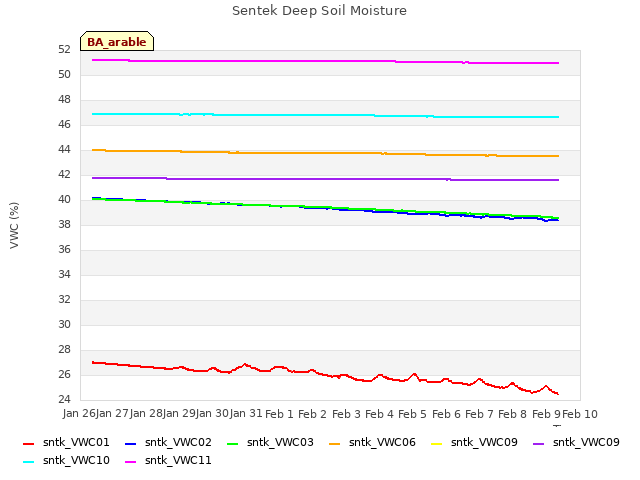The image size is (640, 480).
Task: Click the 52 y-axis tick label
Action: point(64,49)
